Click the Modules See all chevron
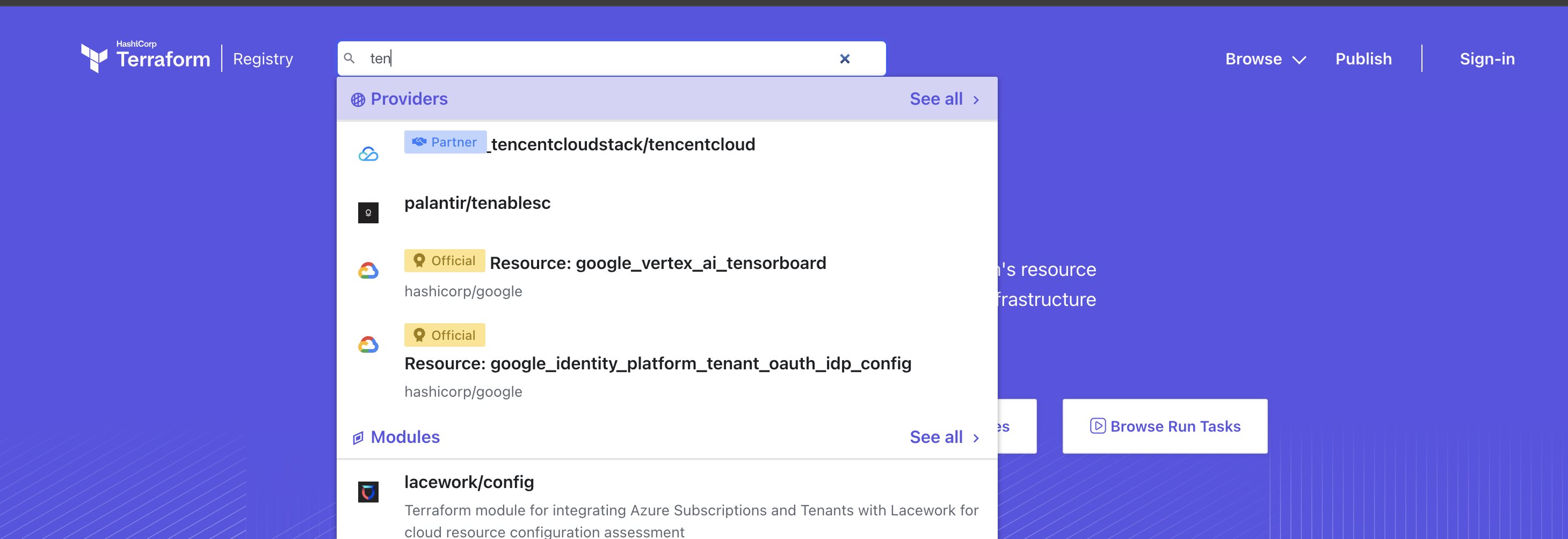The image size is (1568, 539). click(976, 438)
